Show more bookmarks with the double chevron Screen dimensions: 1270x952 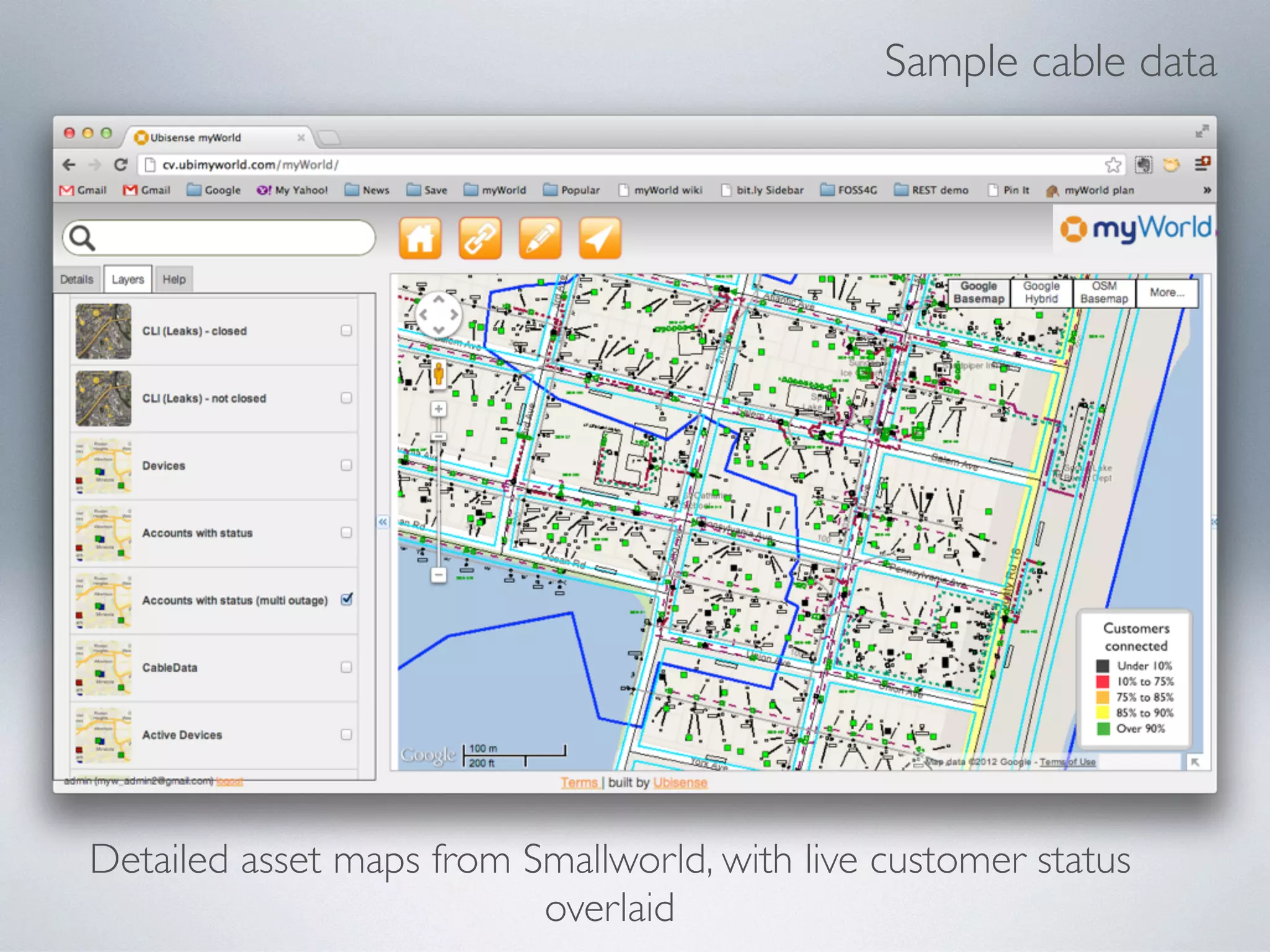coord(1207,190)
